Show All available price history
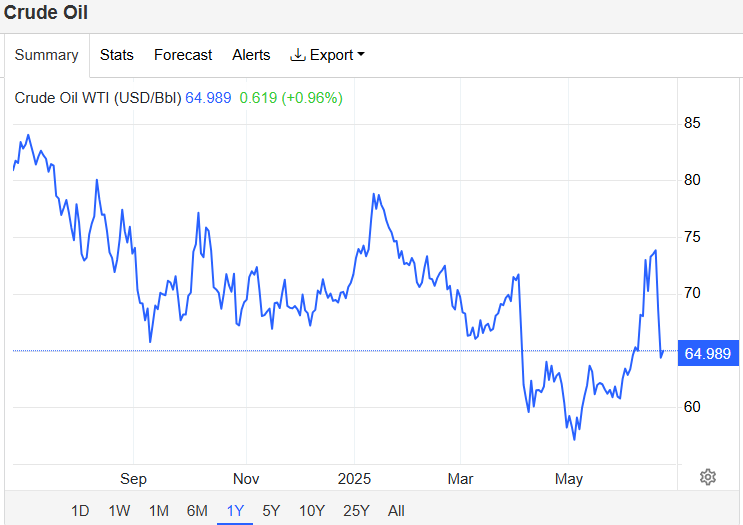 [396, 511]
